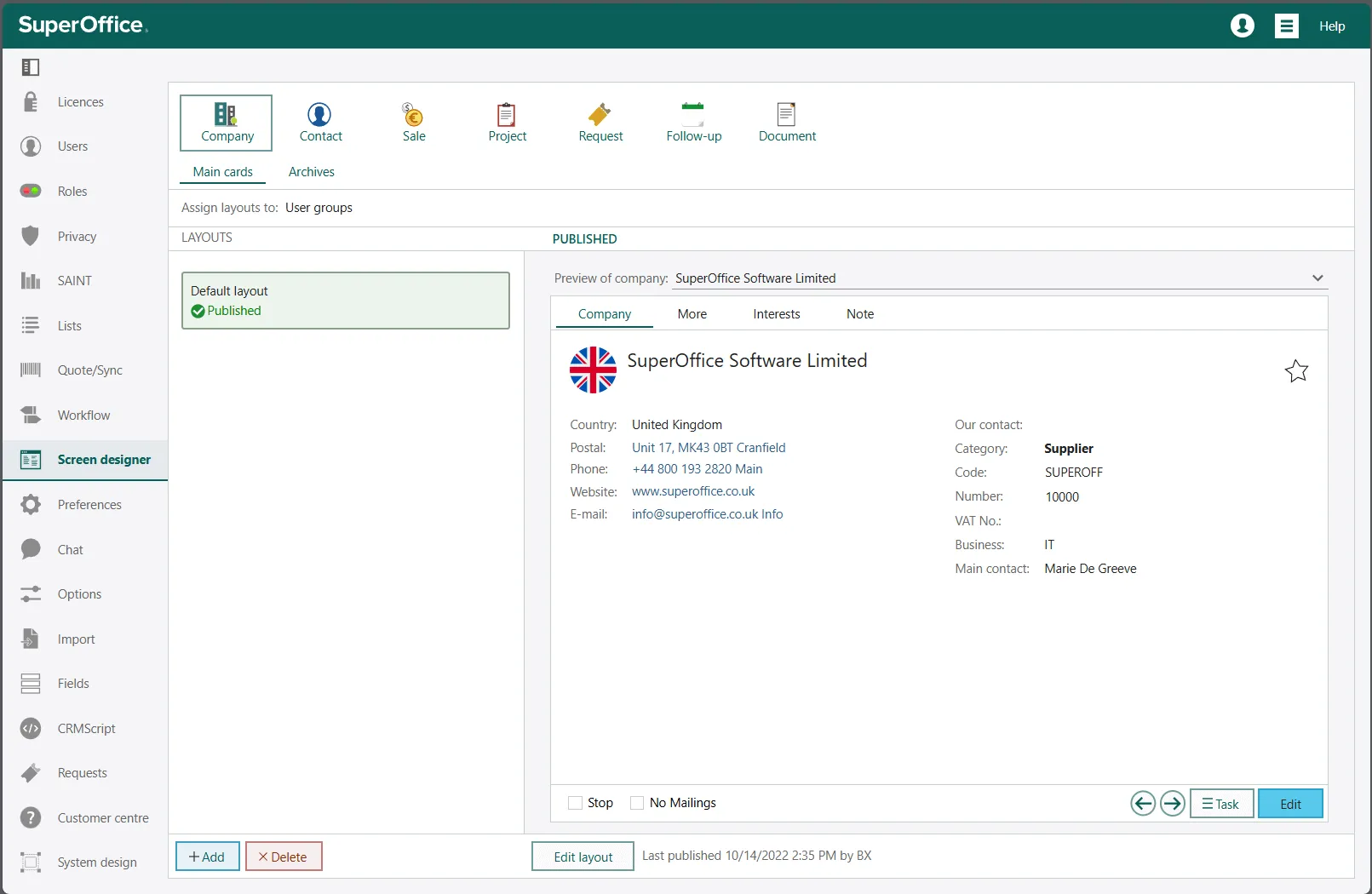The image size is (1372, 894).
Task: Click the Edit layout button
Action: [x=583, y=857]
